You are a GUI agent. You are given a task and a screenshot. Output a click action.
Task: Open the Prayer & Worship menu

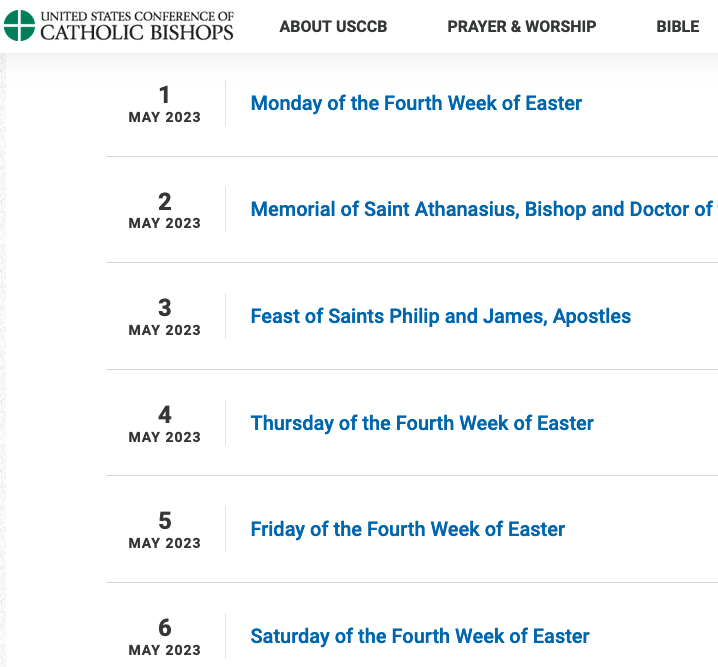[522, 27]
